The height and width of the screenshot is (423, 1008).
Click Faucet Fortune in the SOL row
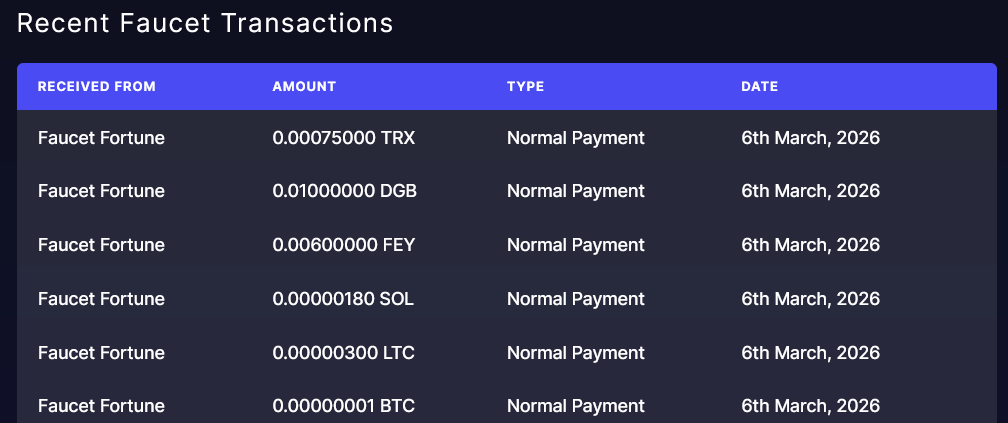pos(101,299)
